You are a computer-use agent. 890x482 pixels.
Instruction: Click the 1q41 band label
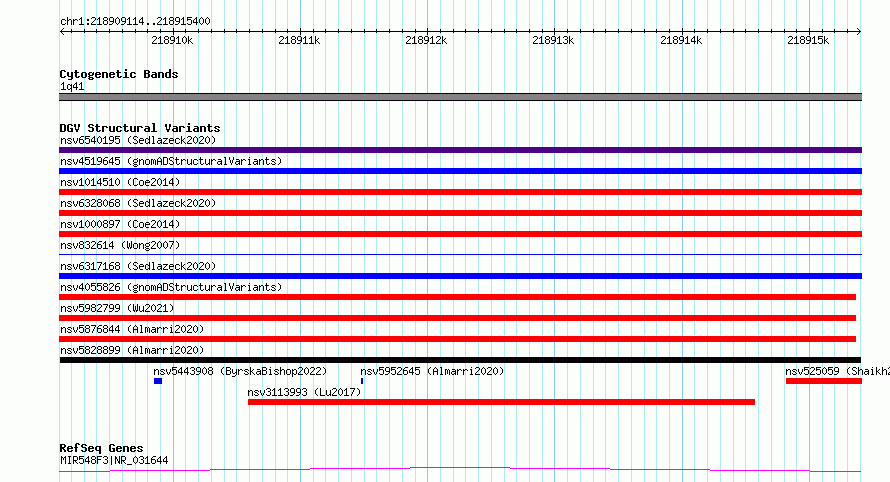click(x=72, y=86)
